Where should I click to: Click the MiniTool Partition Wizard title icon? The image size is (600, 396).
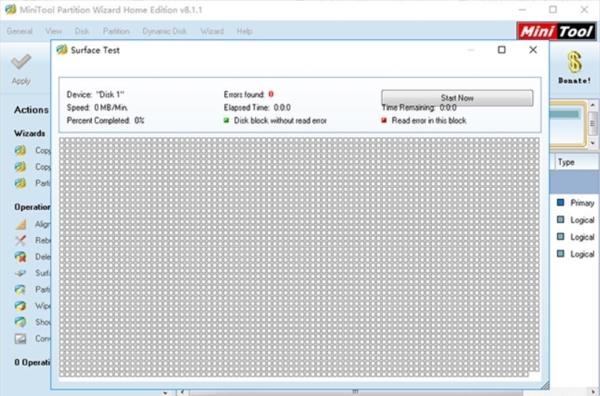click(x=10, y=9)
